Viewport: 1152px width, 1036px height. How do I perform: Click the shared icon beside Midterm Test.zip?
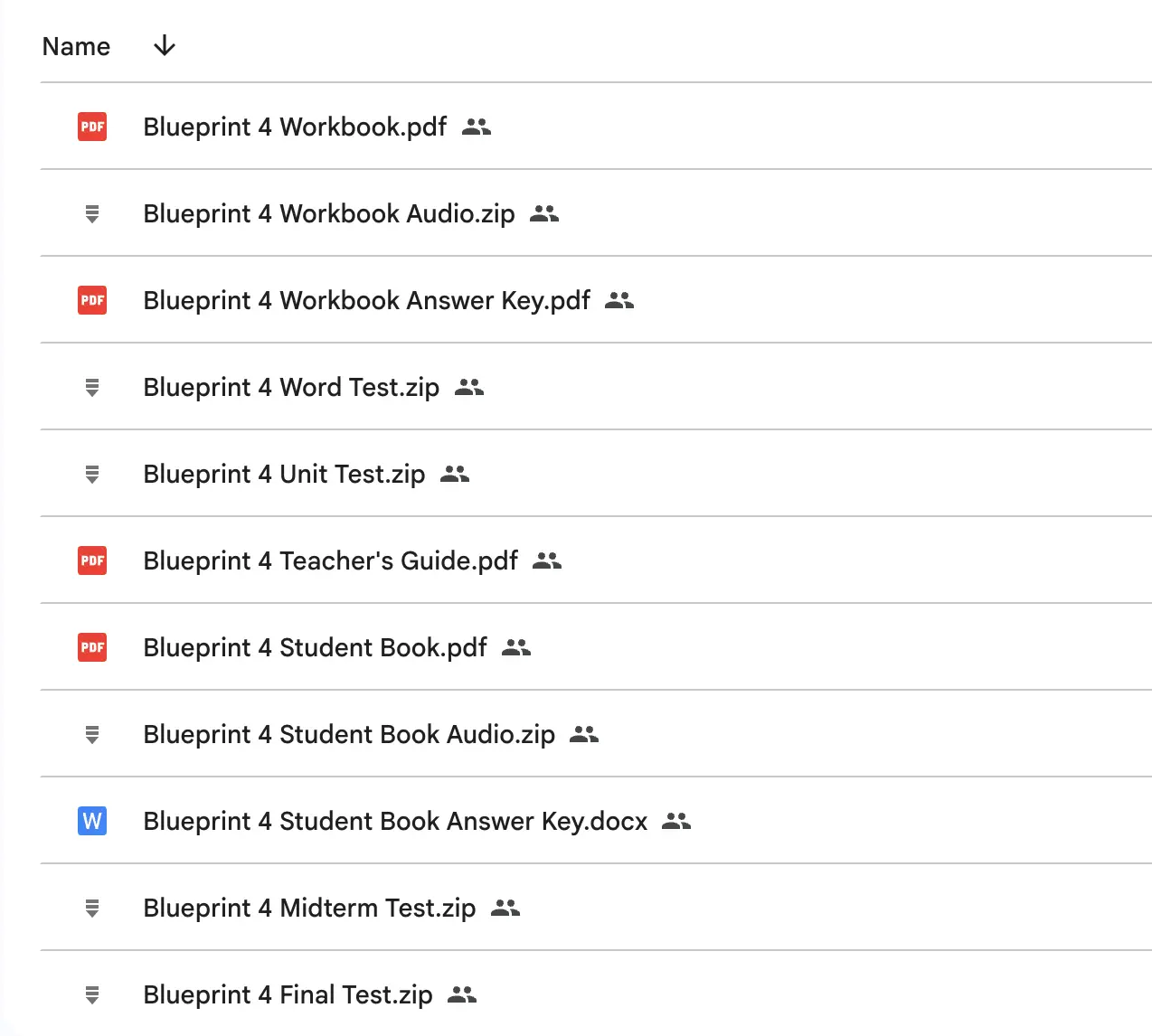[x=505, y=908]
